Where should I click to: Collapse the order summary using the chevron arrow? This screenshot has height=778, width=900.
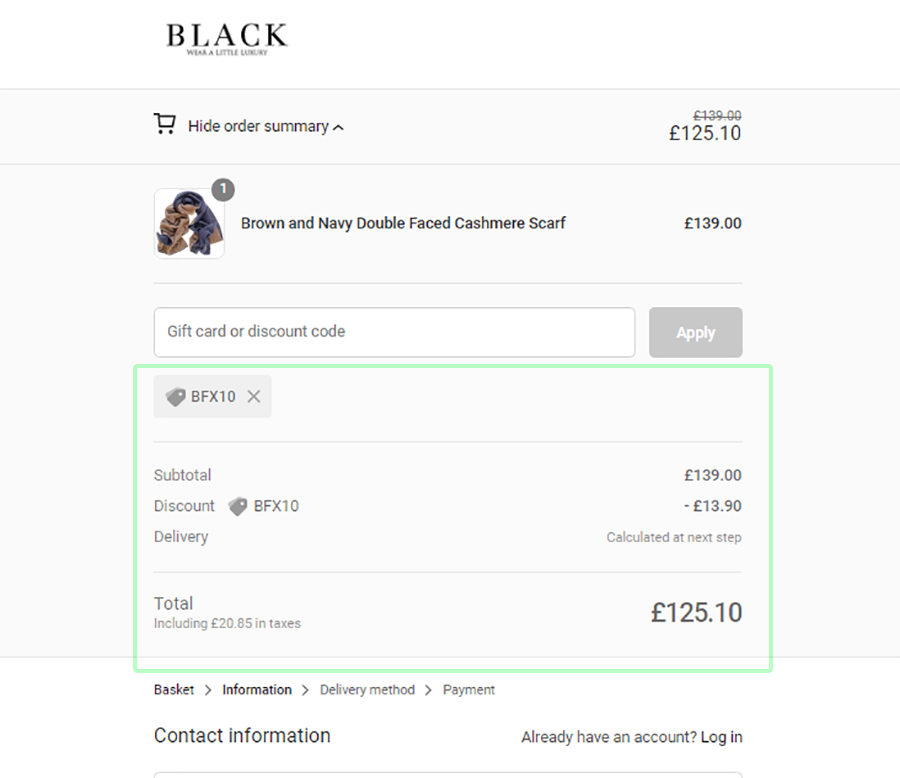338,128
